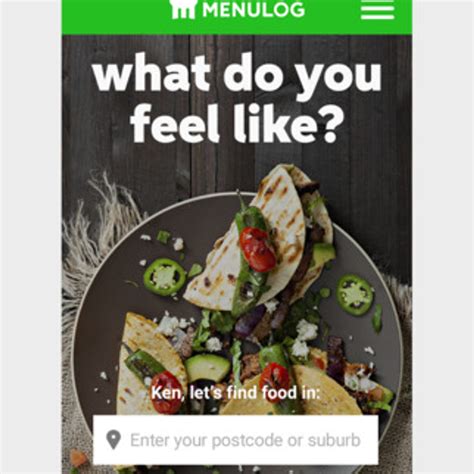The width and height of the screenshot is (474, 474).
Task: Click the jalapeño slice left of the taco
Action: point(165,276)
